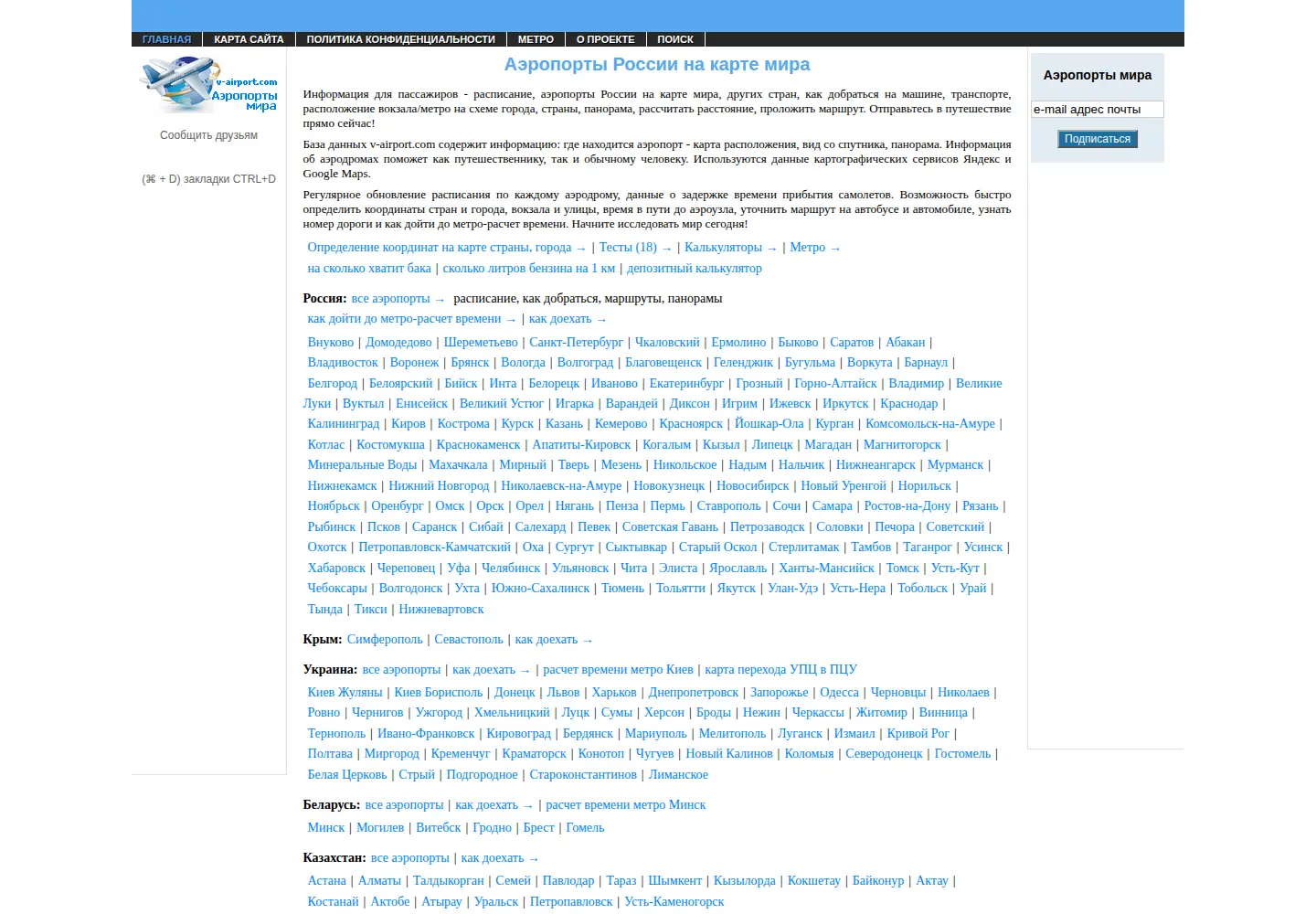Click the page title 'Аэропорты России на карте мира'

coord(657,65)
